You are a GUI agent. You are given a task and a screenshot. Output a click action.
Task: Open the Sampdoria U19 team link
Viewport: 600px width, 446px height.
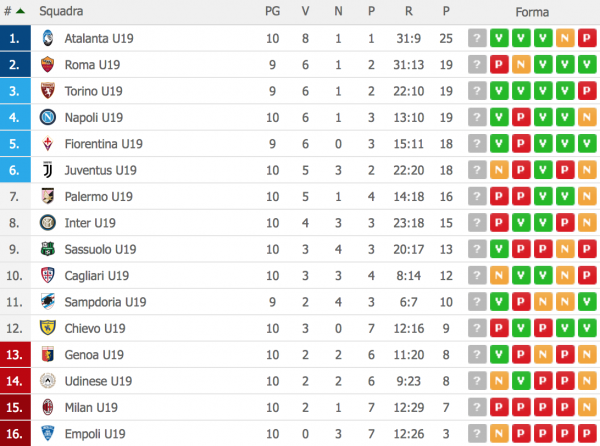click(105, 302)
